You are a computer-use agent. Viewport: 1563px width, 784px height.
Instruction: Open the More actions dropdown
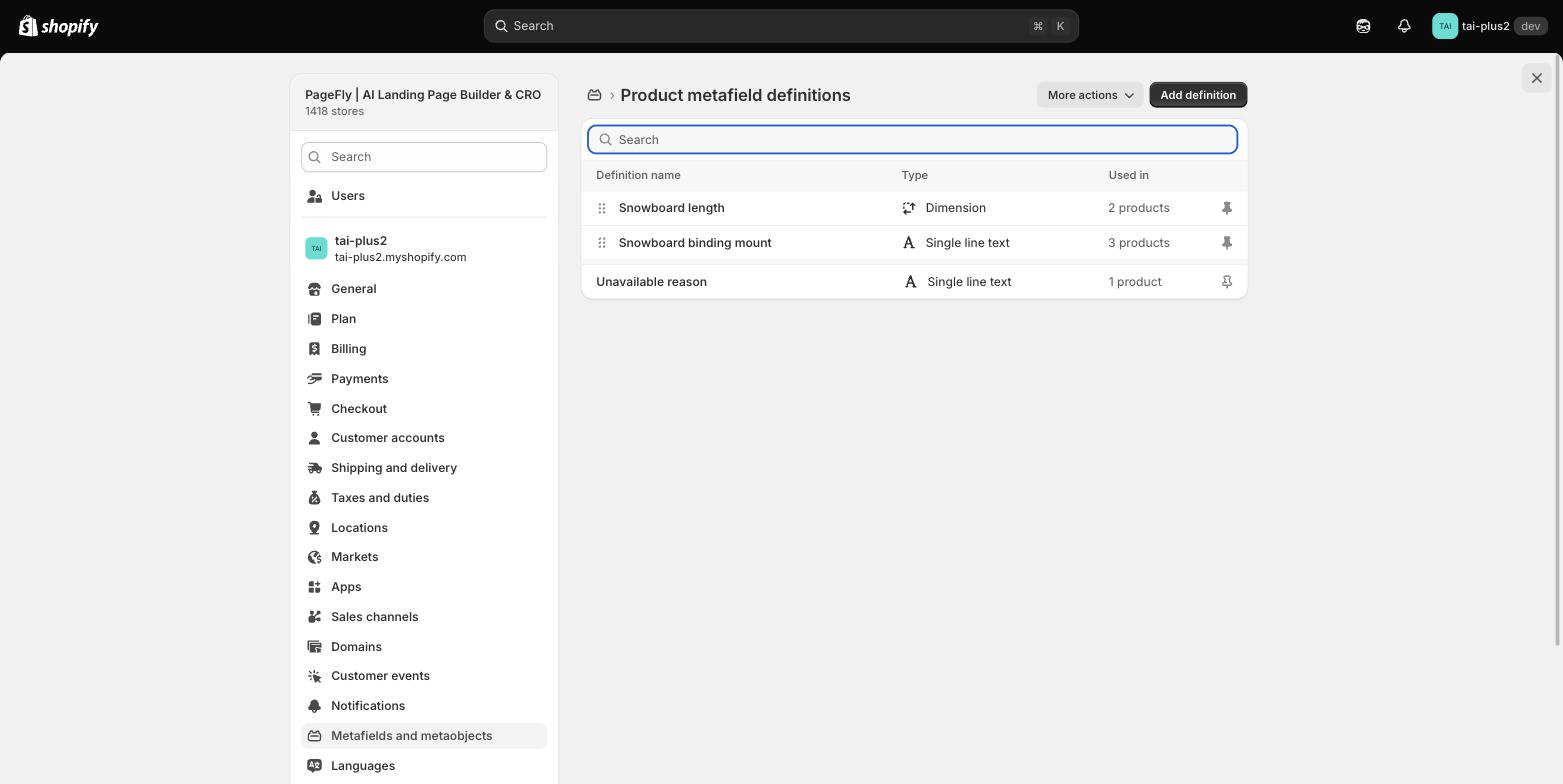(1090, 95)
